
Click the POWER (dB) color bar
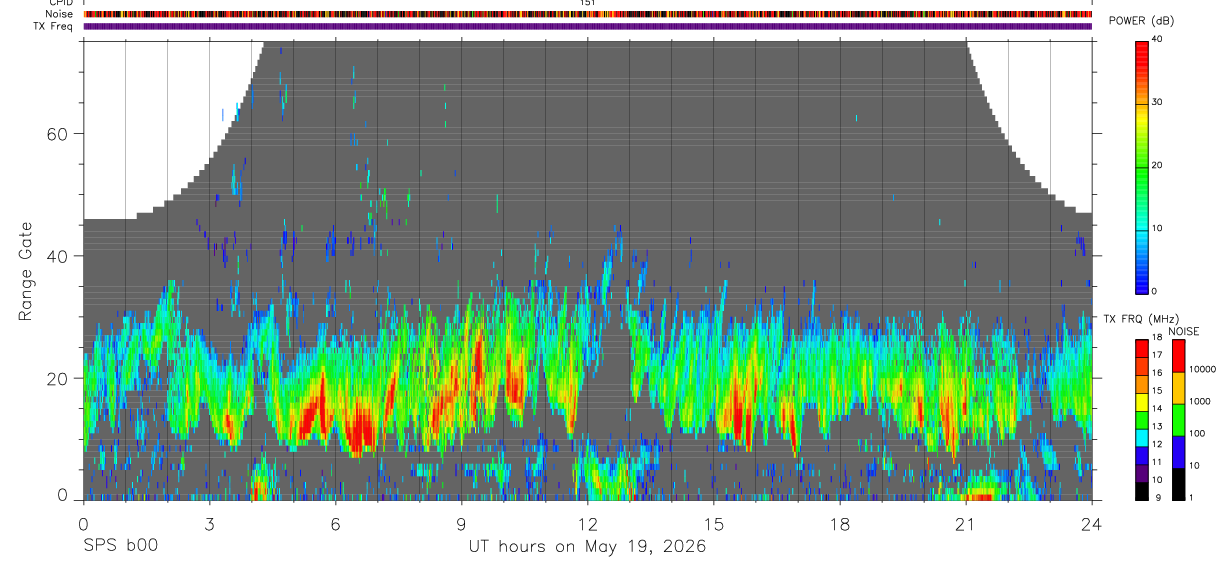tap(1142, 166)
